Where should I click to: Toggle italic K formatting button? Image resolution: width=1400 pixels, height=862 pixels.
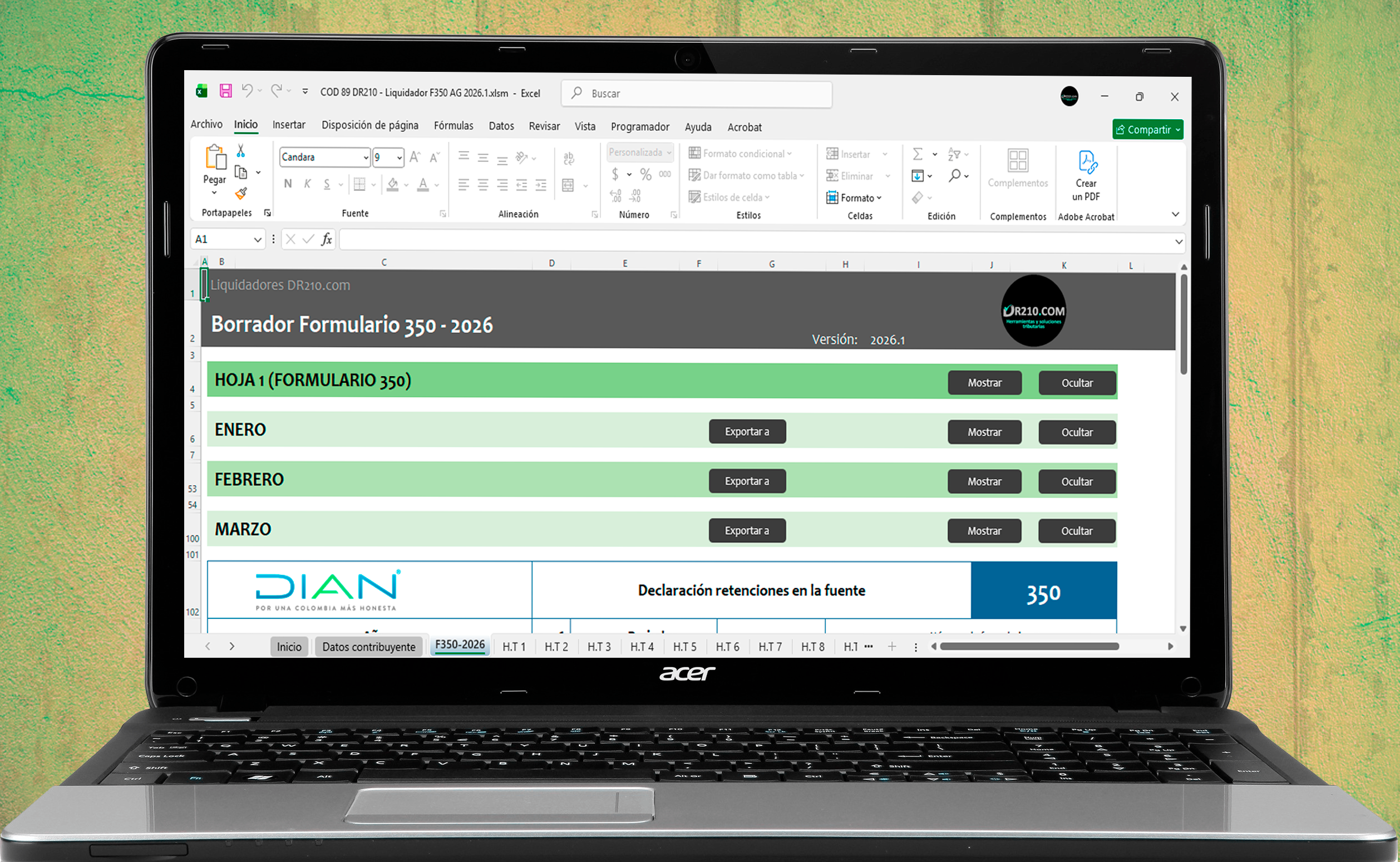307,184
